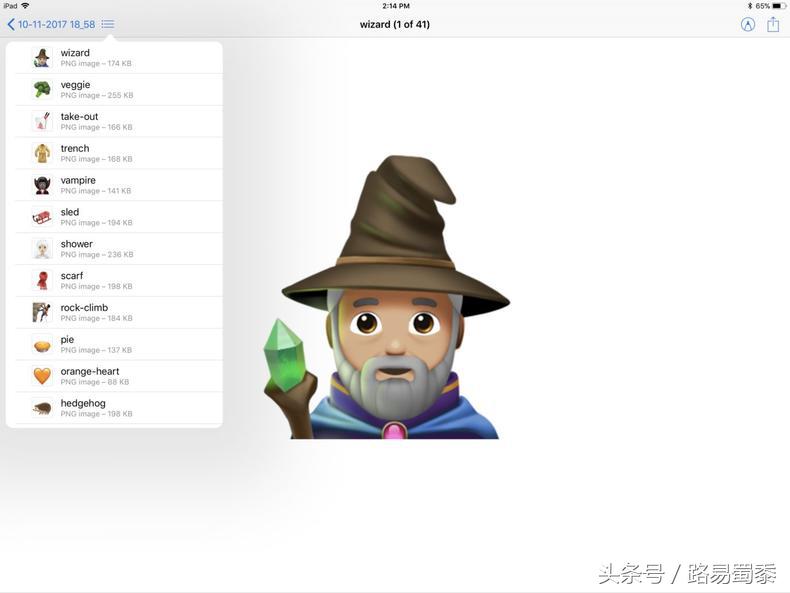
Task: Open the Markup pen tool
Action: (x=748, y=24)
